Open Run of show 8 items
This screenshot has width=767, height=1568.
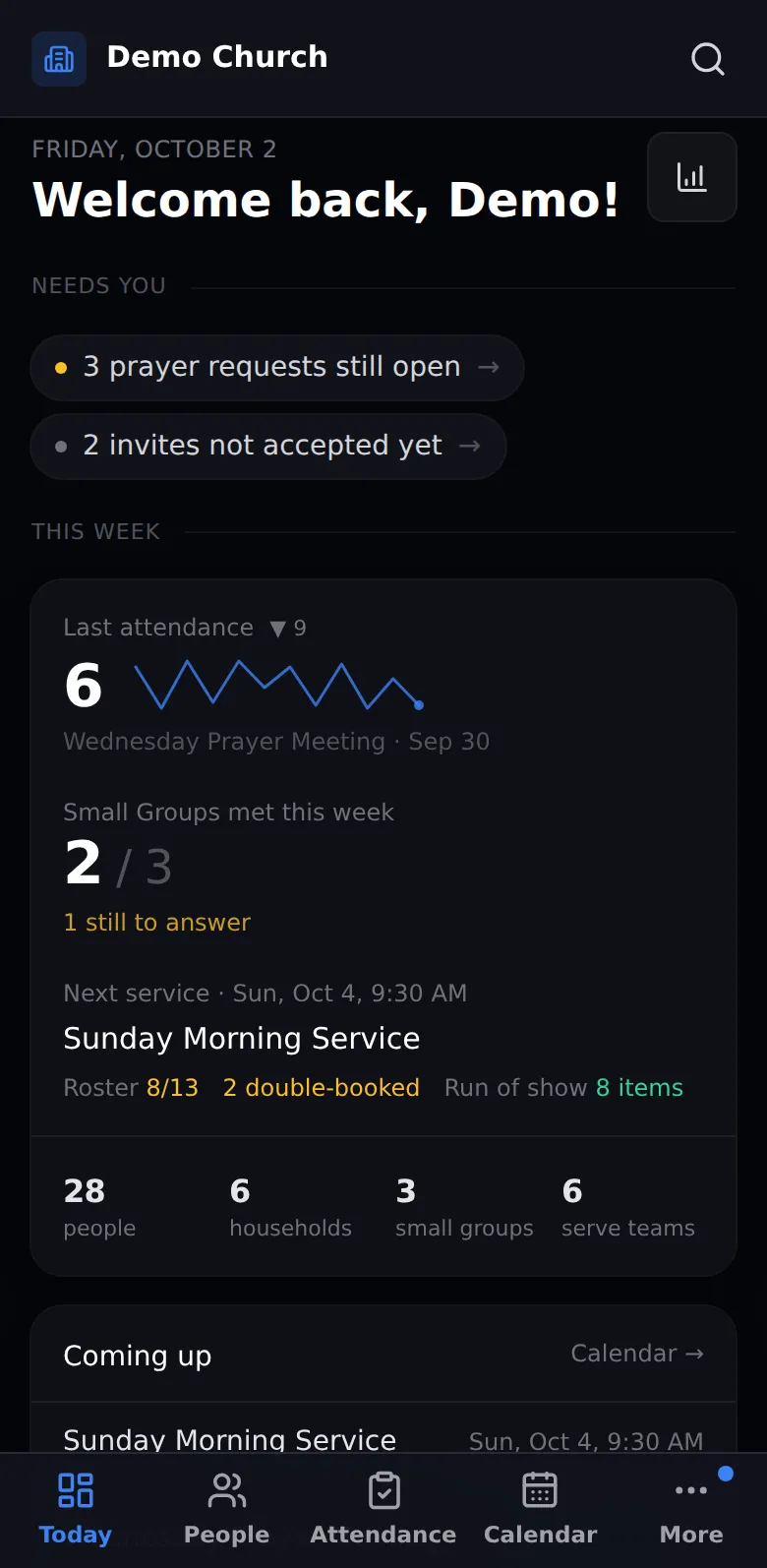563,1088
